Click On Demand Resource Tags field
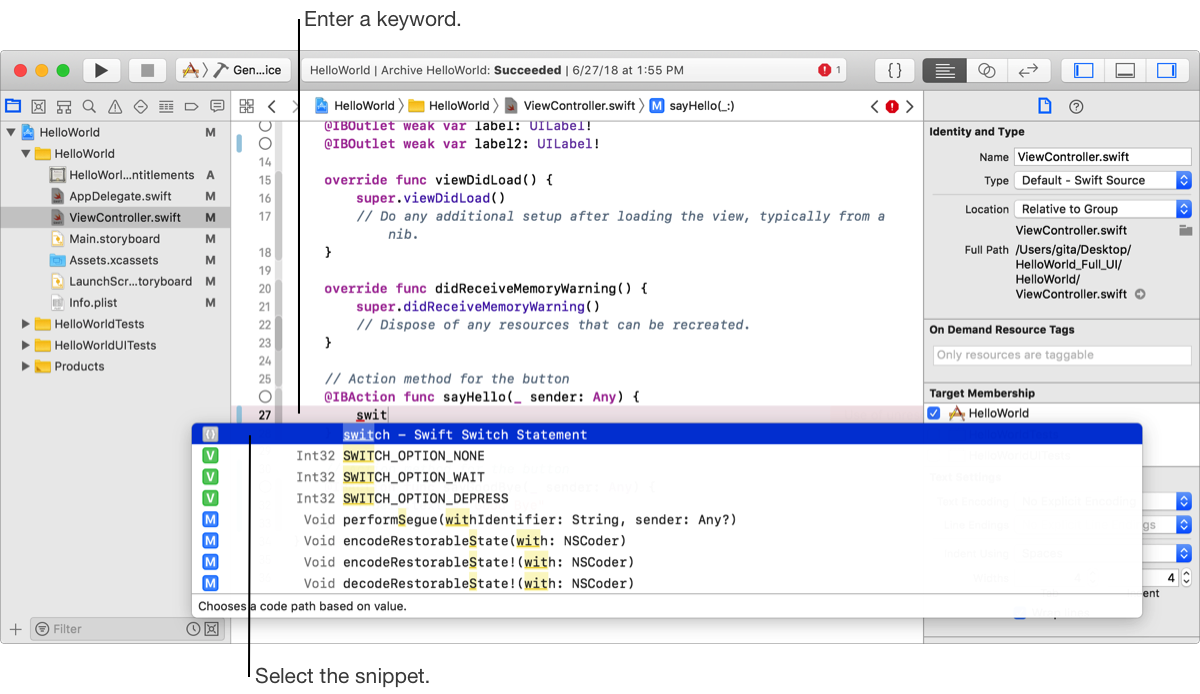Viewport: 1200px width, 694px height. click(1062, 355)
